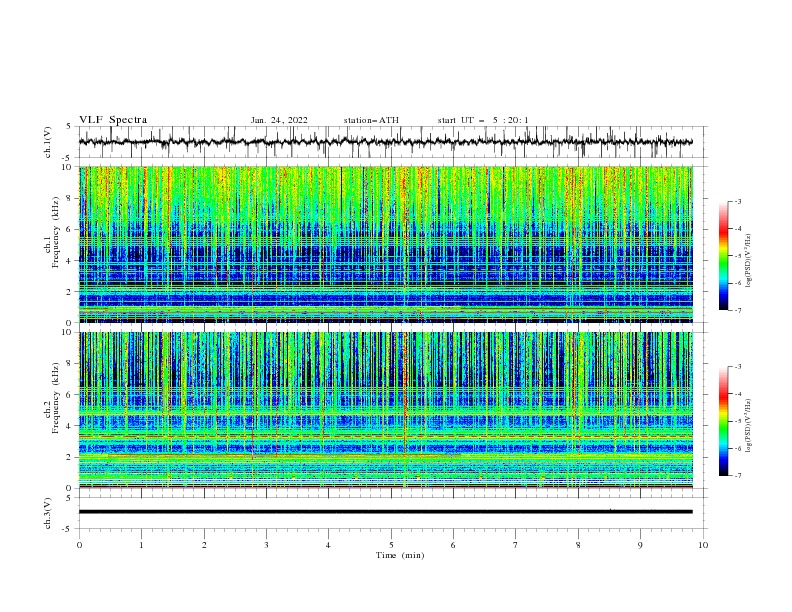Click the lower log(PSD)(V²/Hz) colorbar label
This screenshot has height=612, width=792.
[748, 426]
